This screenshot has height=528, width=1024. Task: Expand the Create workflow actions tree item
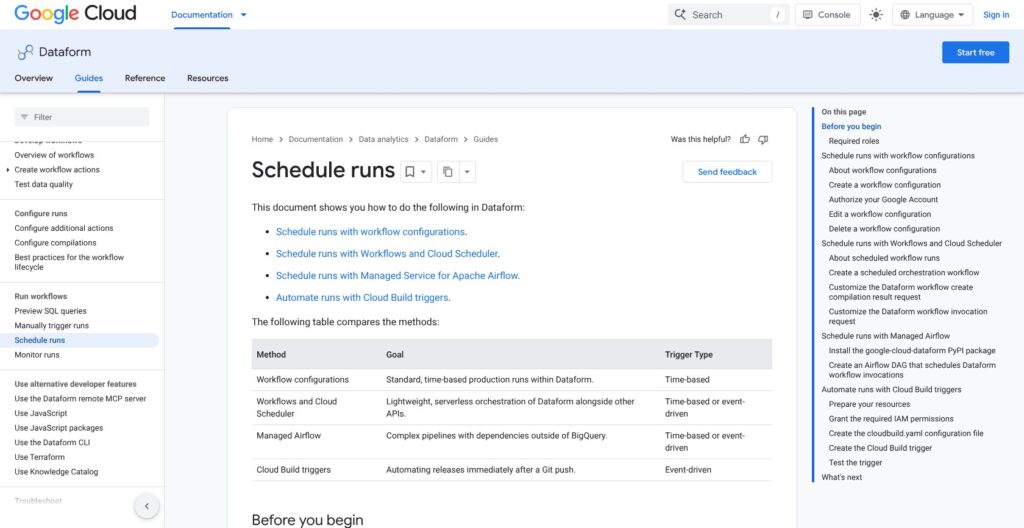tap(8, 170)
